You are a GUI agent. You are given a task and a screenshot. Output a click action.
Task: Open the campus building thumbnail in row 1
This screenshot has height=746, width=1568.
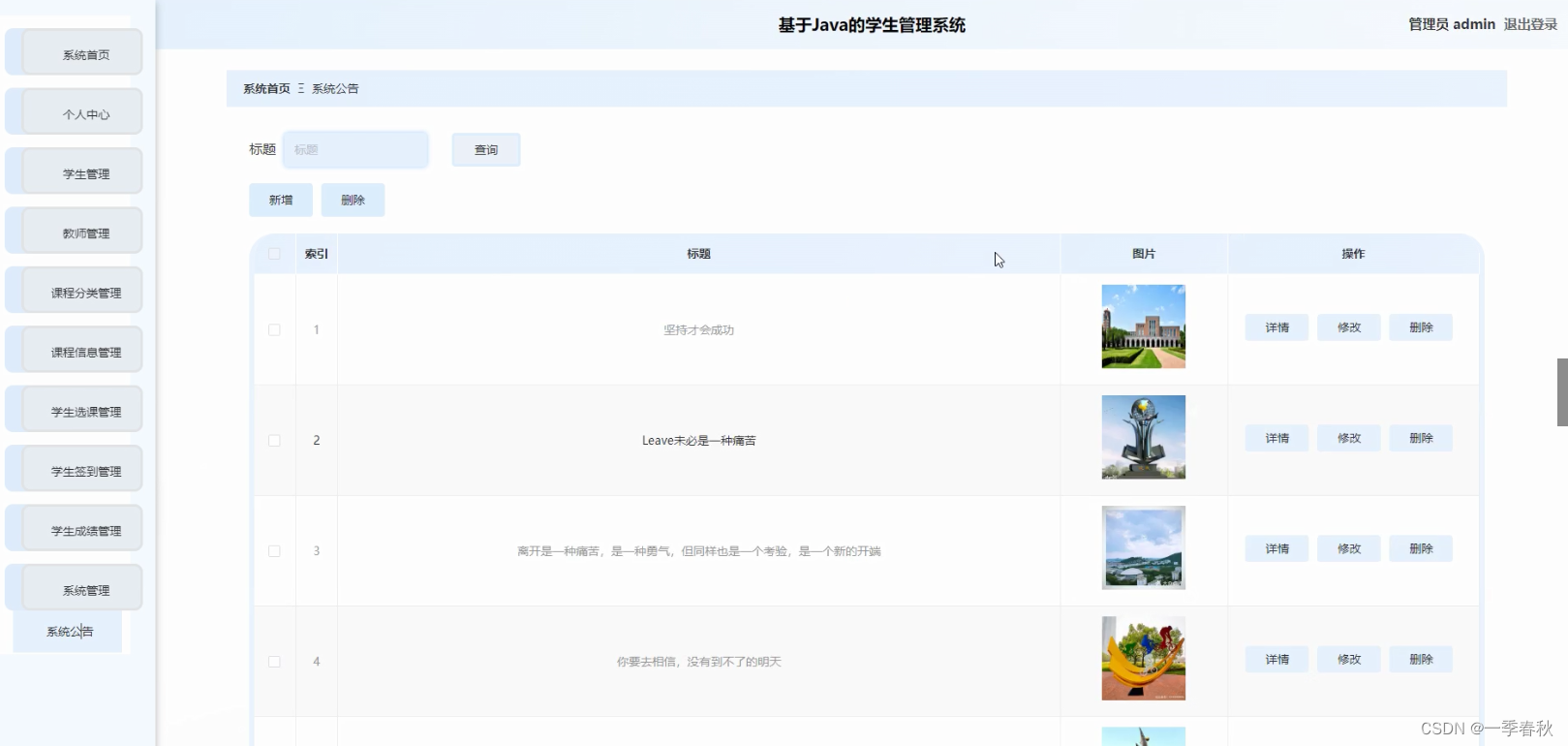pos(1144,326)
